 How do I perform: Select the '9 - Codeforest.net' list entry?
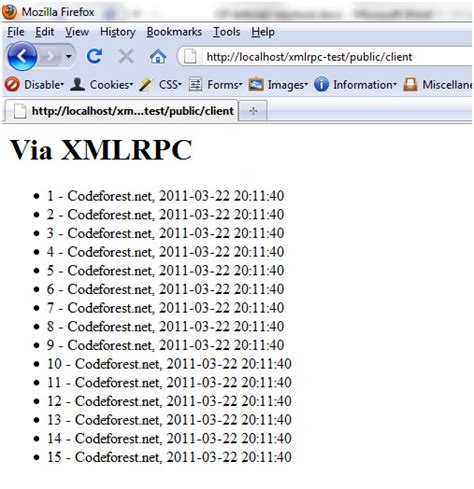(165, 345)
